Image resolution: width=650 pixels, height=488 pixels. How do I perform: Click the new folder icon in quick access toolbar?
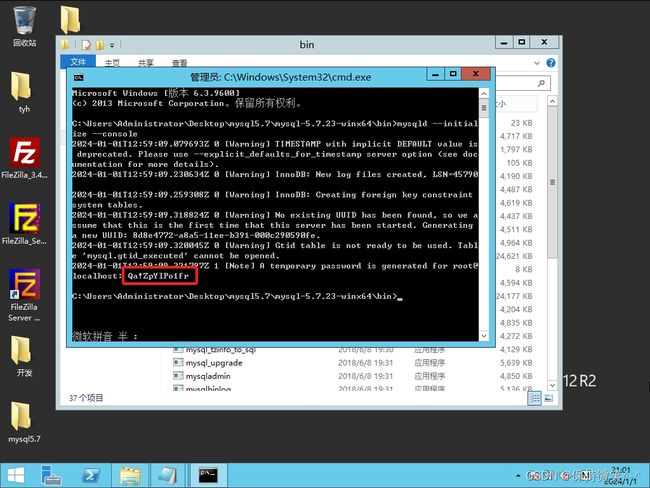pos(100,45)
